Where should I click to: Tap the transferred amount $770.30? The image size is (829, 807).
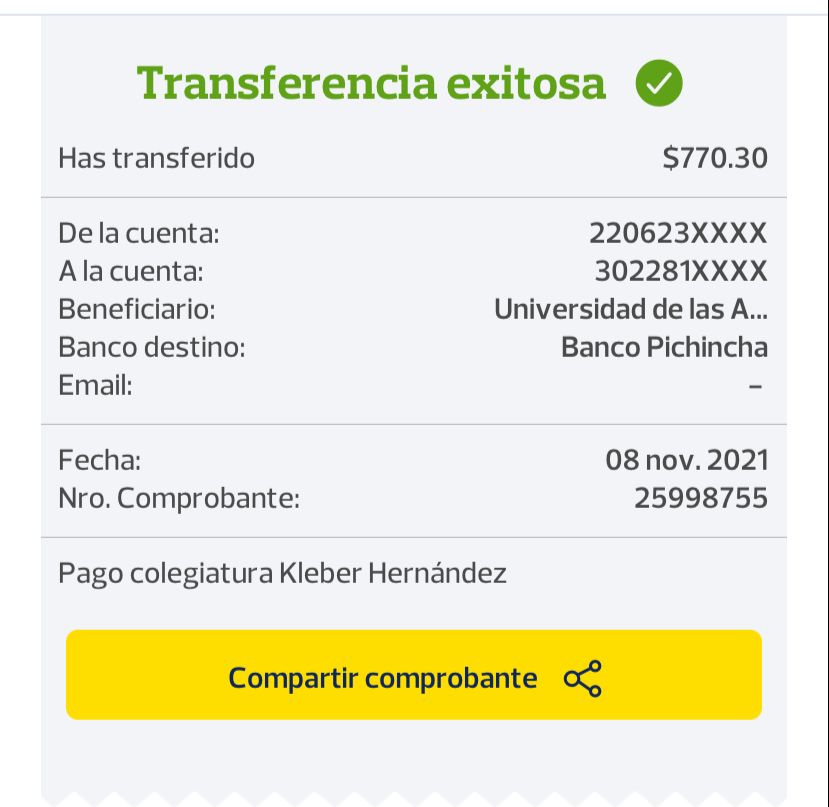(715, 158)
